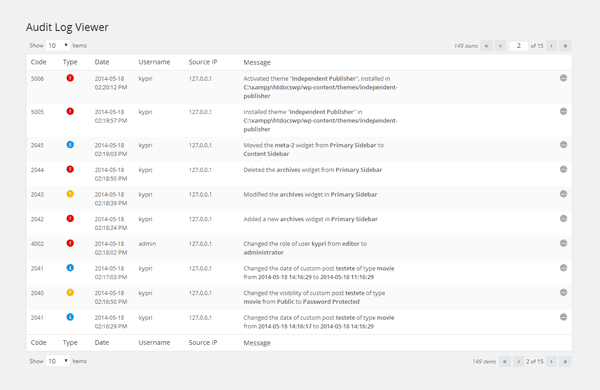600x390 pixels.
Task: Click username kypri in row 2044
Action: pyautogui.click(x=145, y=170)
